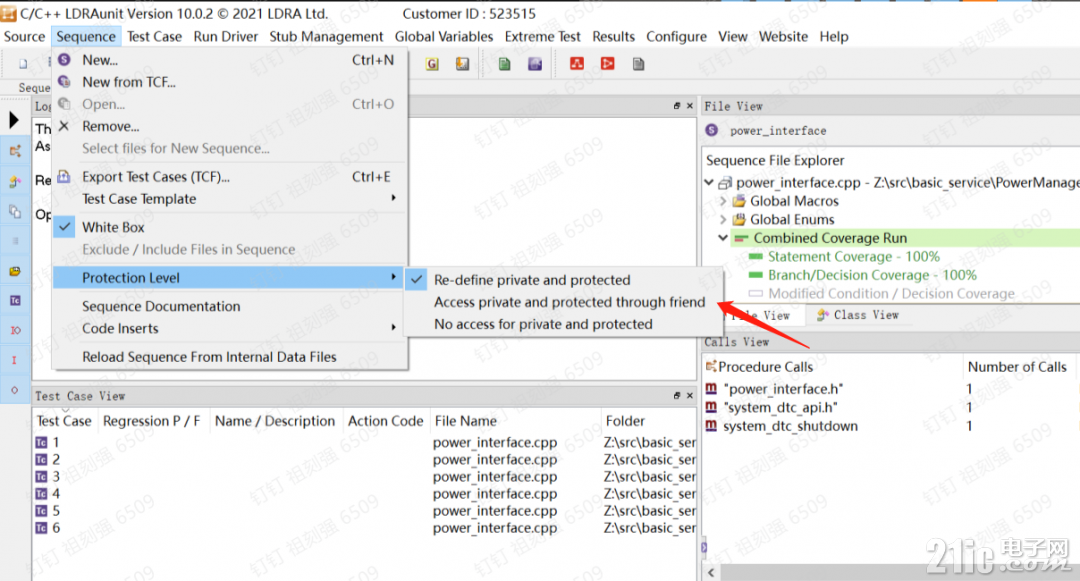Click the red call-graph toolbar icon
The width and height of the screenshot is (1080, 581).
point(577,64)
